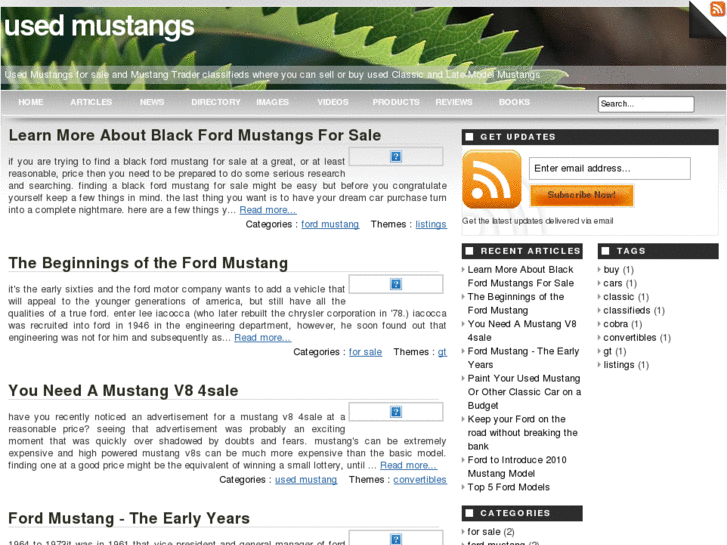Open recent article Keep your Ford on the road
The width and height of the screenshot is (727, 545).
click(x=523, y=433)
